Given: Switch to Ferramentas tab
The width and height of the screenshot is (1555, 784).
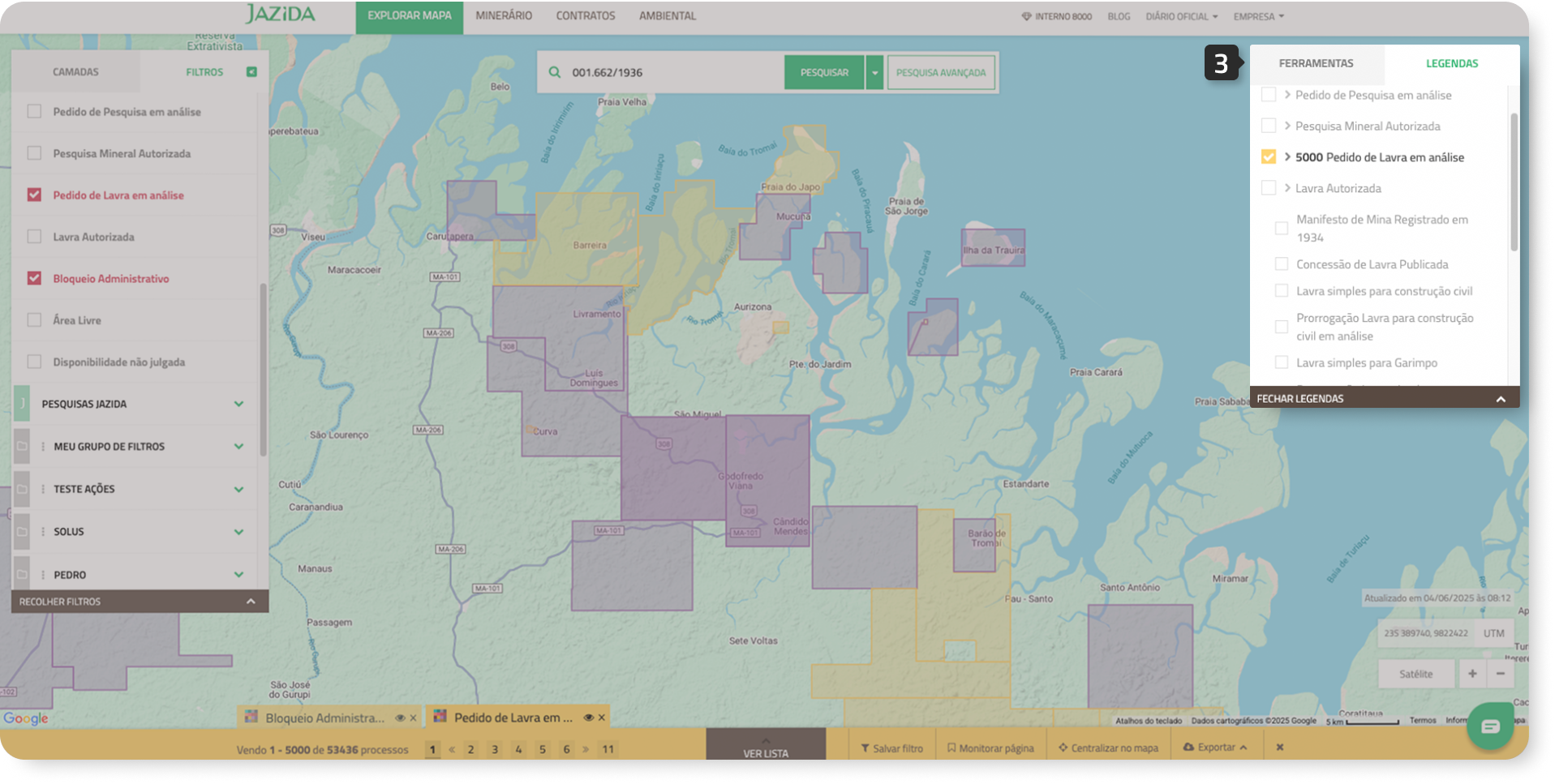Looking at the screenshot, I should click(x=1316, y=63).
